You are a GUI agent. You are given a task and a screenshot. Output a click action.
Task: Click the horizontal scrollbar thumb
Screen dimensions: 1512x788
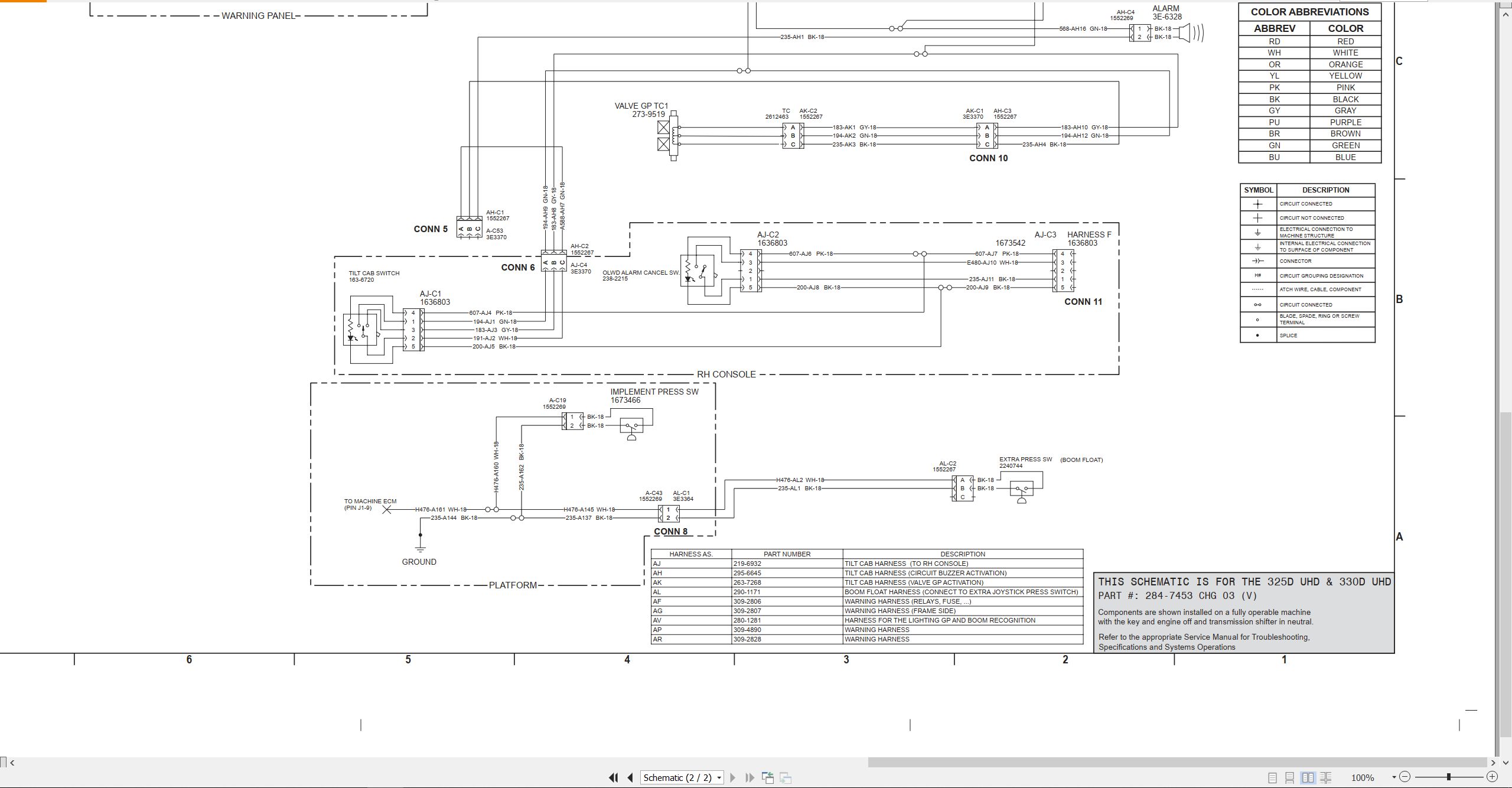pyautogui.click(x=1177, y=763)
